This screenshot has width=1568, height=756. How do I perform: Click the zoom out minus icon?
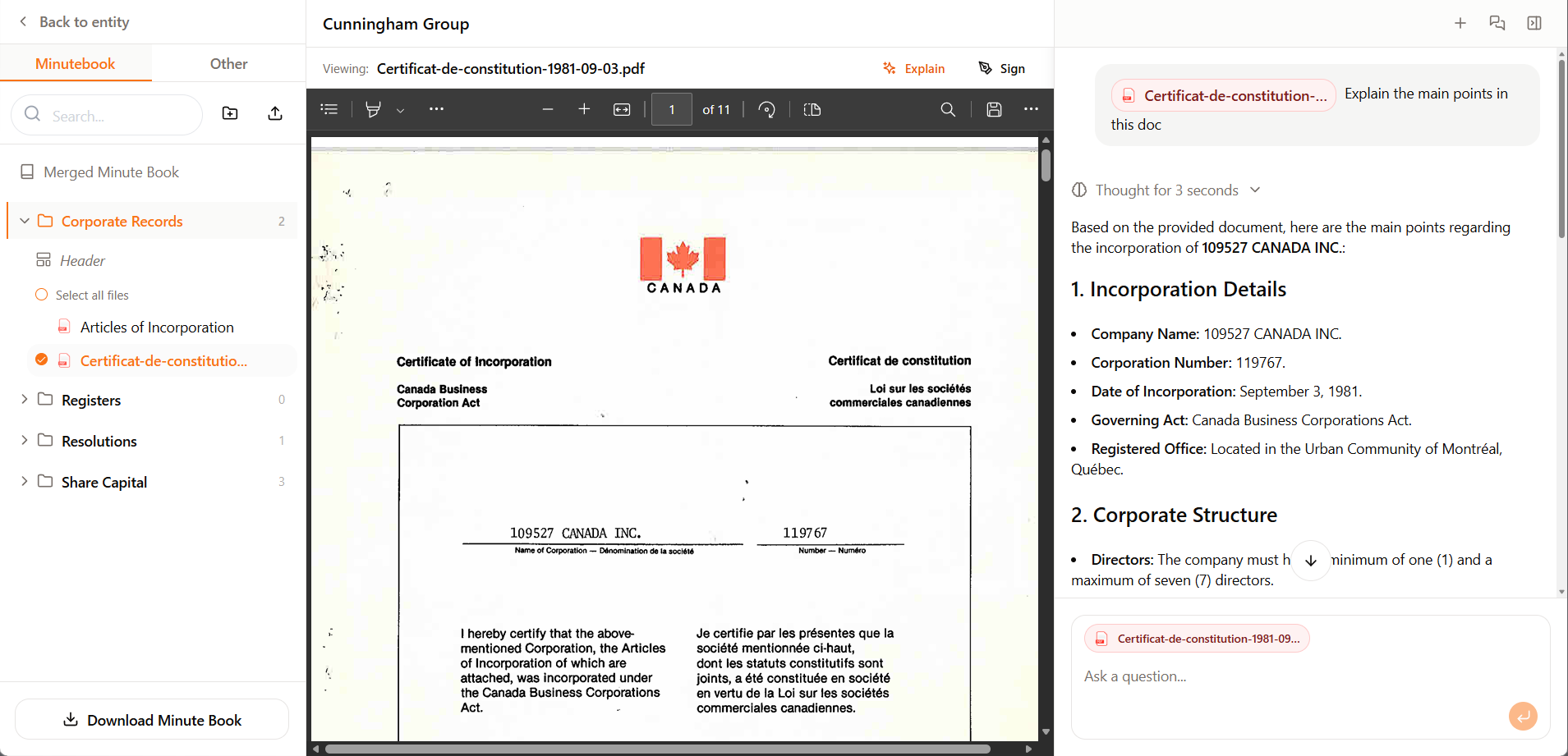[x=548, y=109]
